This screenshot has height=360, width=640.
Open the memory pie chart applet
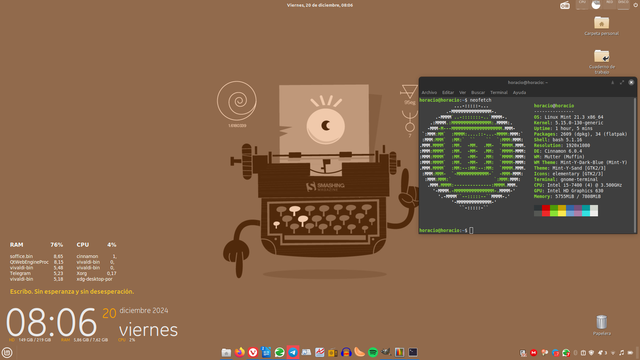click(x=596, y=5)
